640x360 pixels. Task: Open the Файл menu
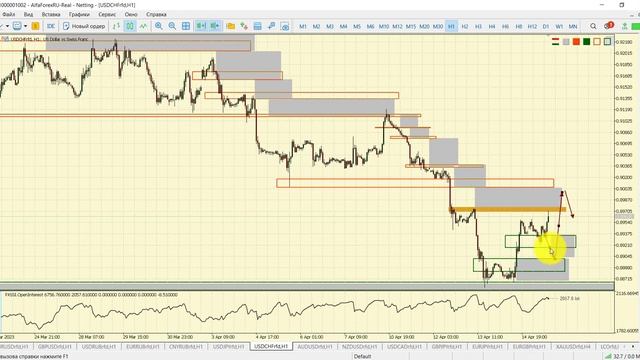[8, 14]
